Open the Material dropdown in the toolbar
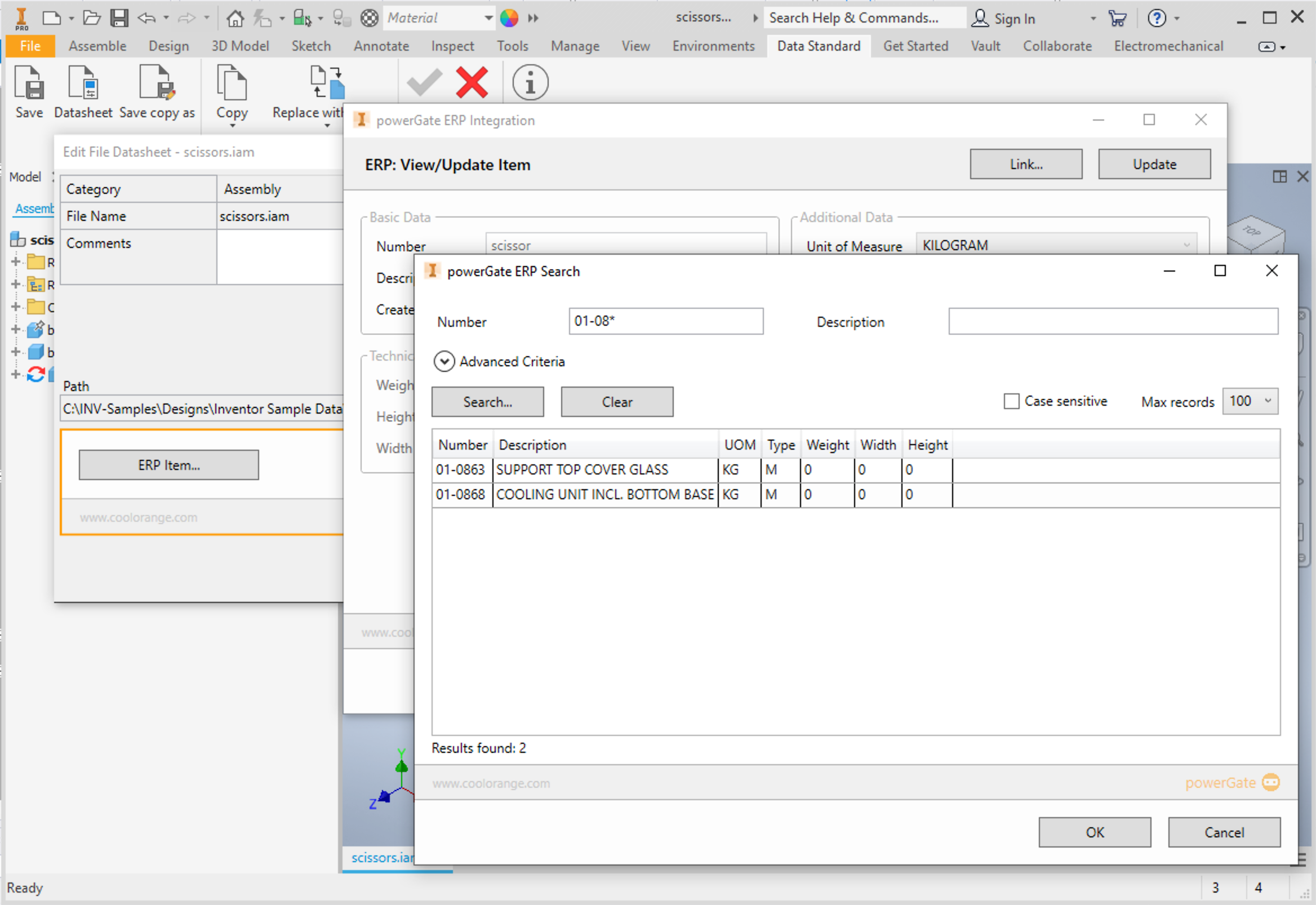The height and width of the screenshot is (905, 1316). tap(488, 18)
